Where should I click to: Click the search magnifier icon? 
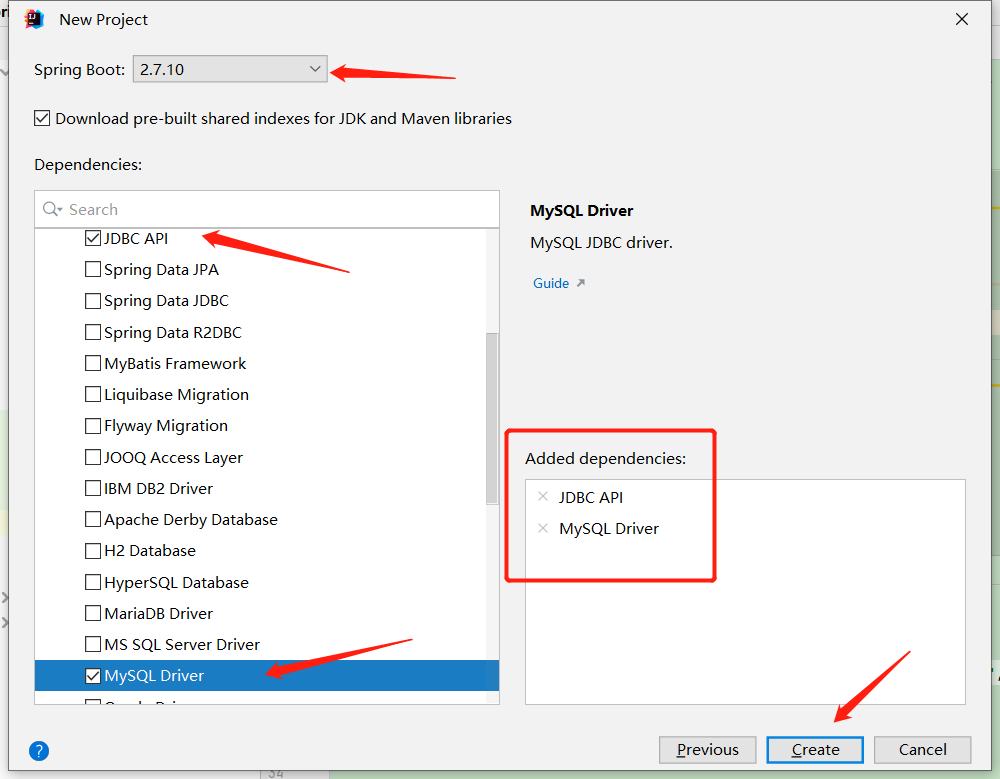click(x=51, y=209)
